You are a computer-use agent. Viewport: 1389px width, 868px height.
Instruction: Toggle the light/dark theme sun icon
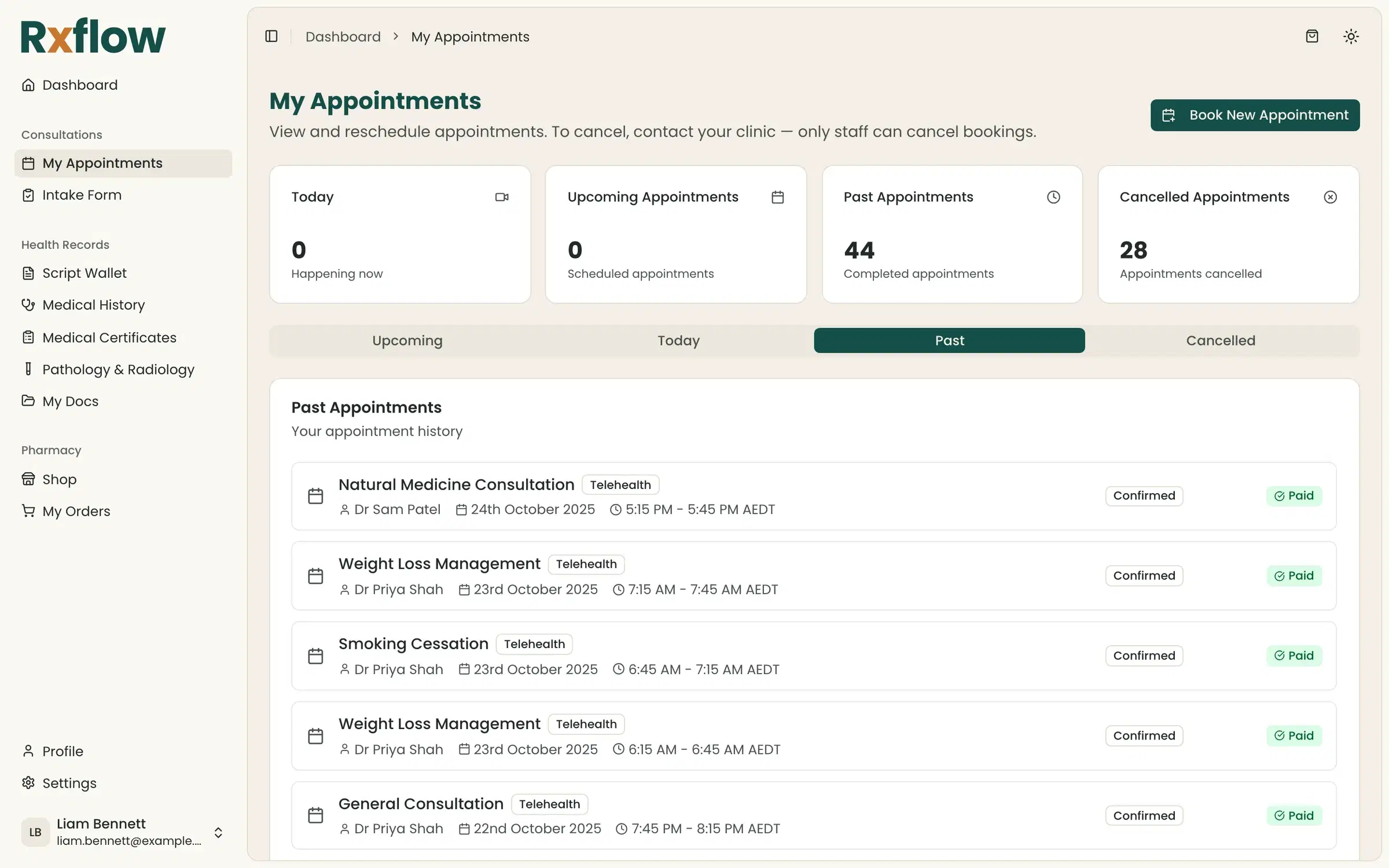[x=1351, y=36]
